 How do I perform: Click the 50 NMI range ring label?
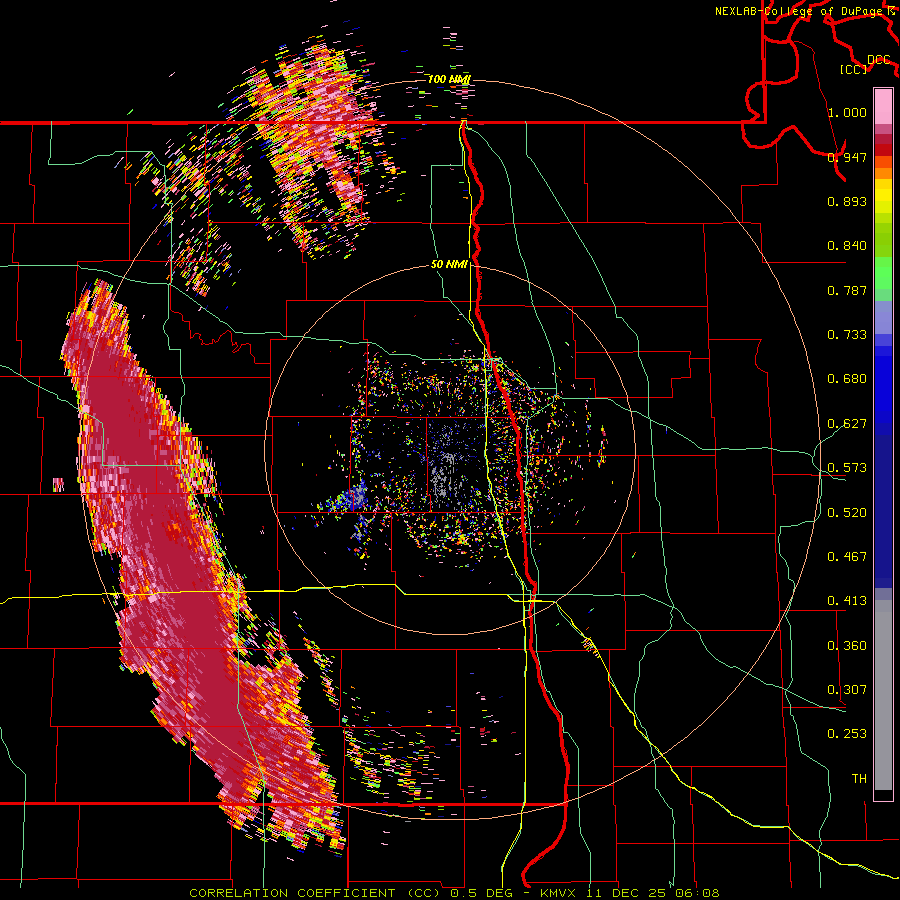coord(449,265)
